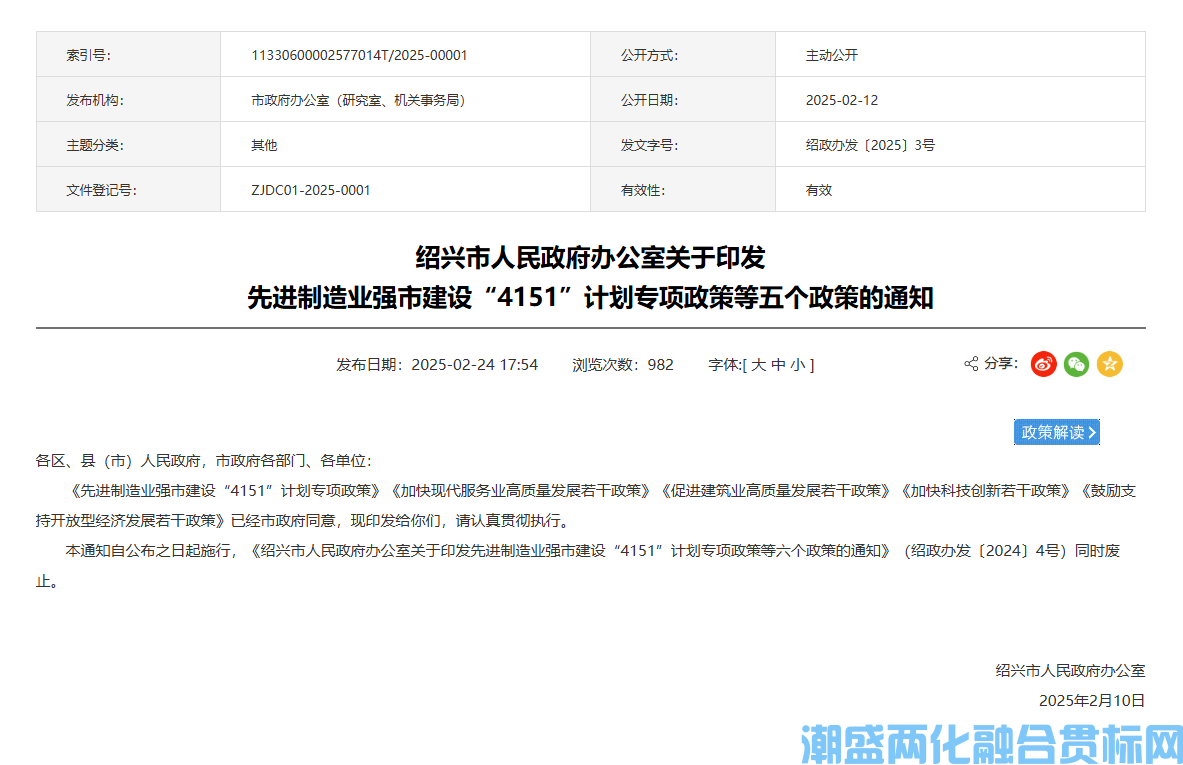Click the 分享 label text
This screenshot has height=765, width=1183.
pos(1001,364)
